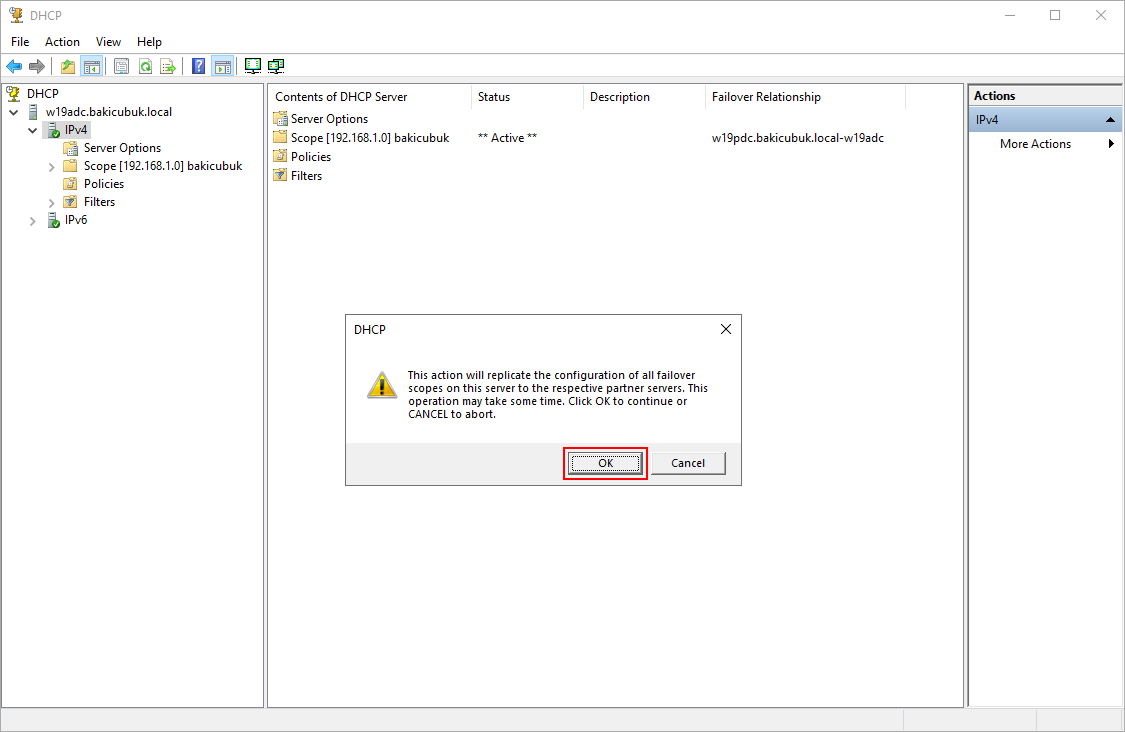
Task: Click the blue Back arrow in toolbar
Action: (x=14, y=67)
